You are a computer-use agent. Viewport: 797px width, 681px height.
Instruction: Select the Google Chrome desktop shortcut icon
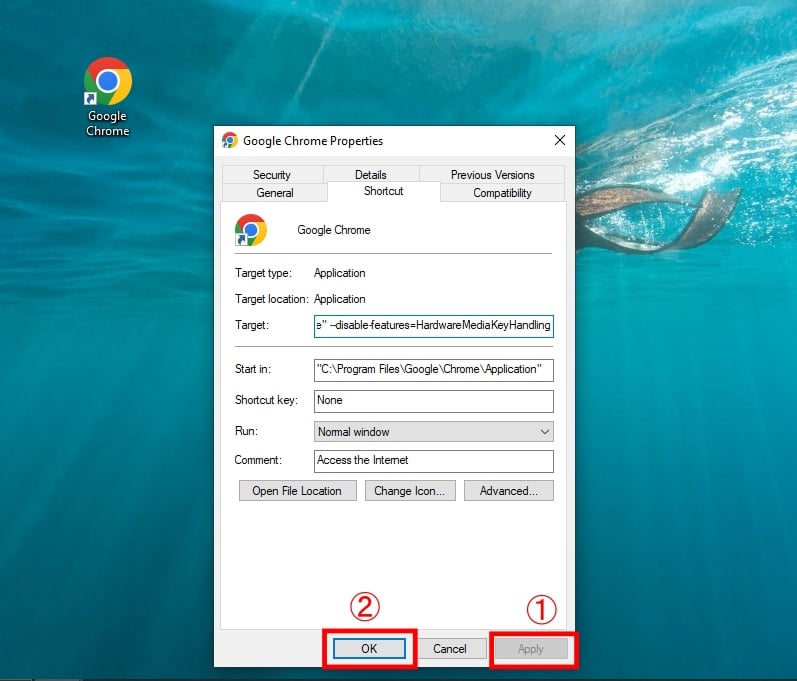point(107,97)
